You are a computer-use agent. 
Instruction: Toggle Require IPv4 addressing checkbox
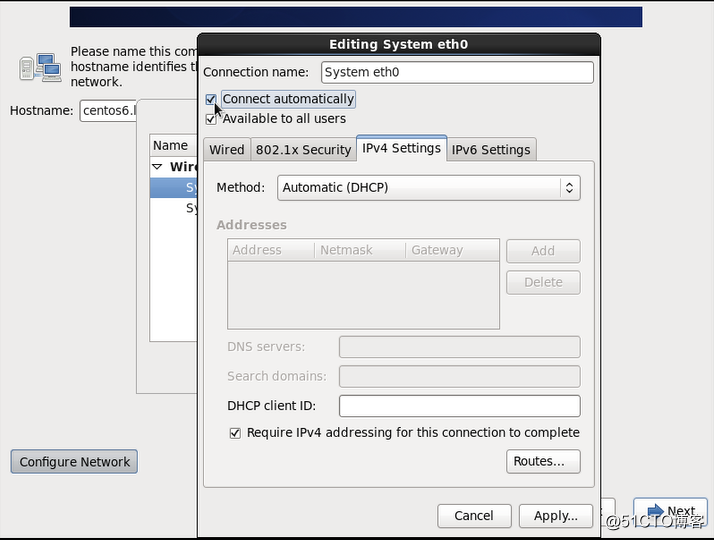click(x=235, y=433)
